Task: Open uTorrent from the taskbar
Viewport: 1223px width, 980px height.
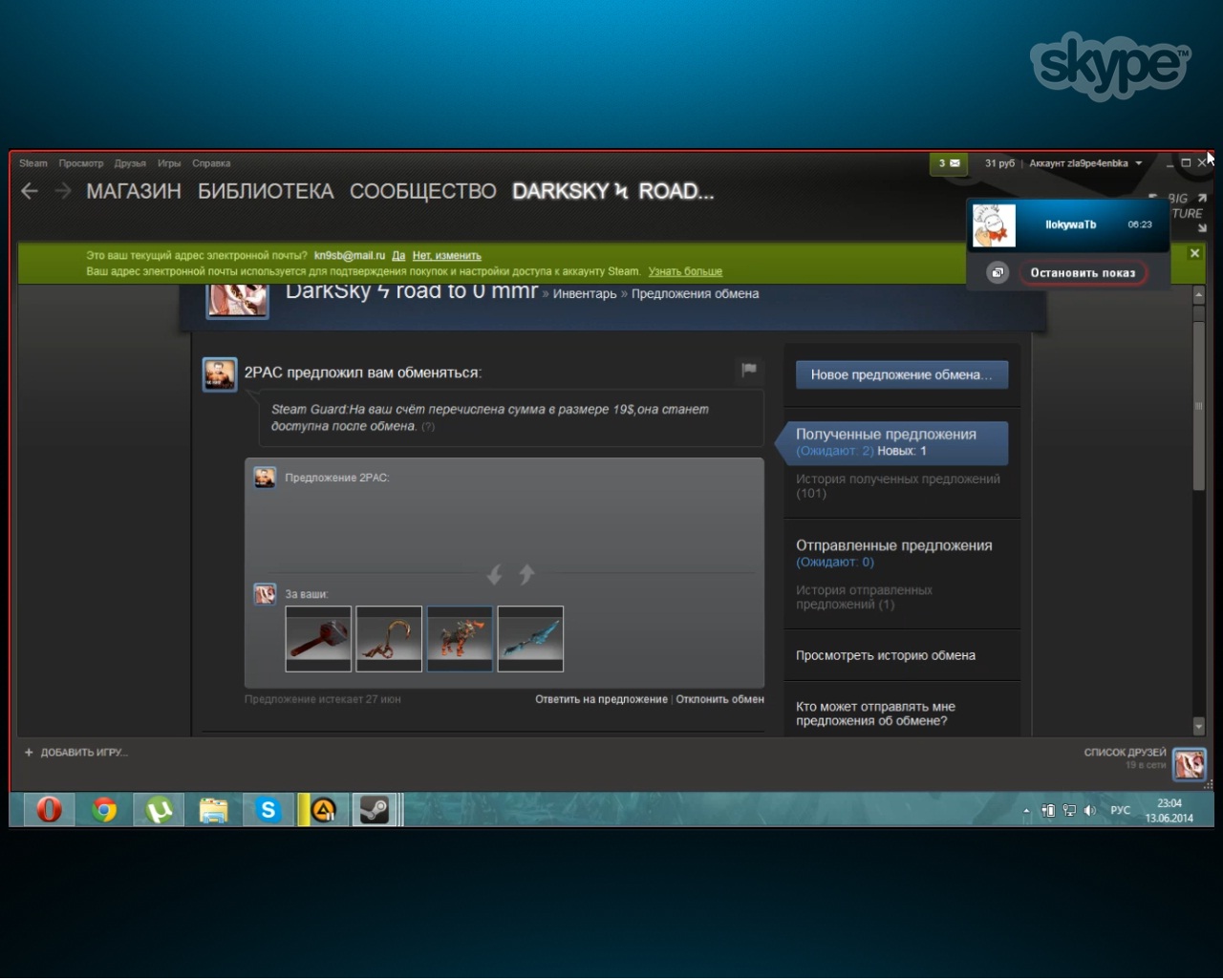Action: pyautogui.click(x=159, y=810)
